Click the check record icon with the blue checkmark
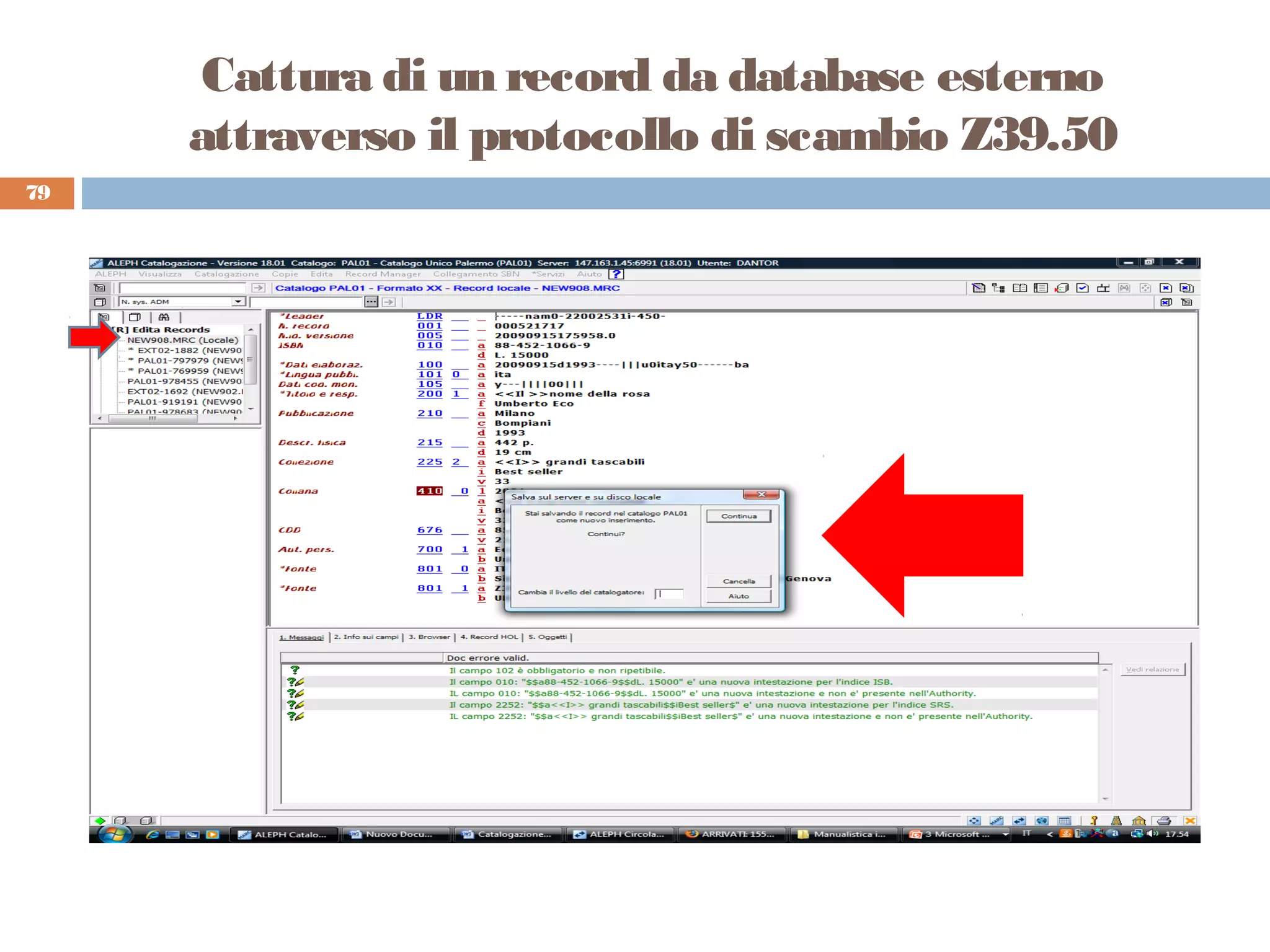This screenshot has height=952, width=1270. click(x=1083, y=288)
